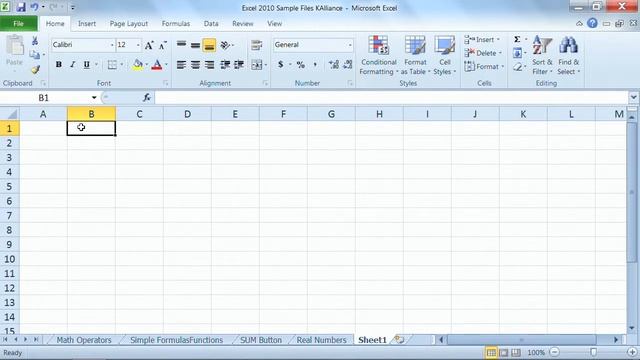Open the Calibri font name dropdown
Screen dimensions: 640x360
coord(112,45)
